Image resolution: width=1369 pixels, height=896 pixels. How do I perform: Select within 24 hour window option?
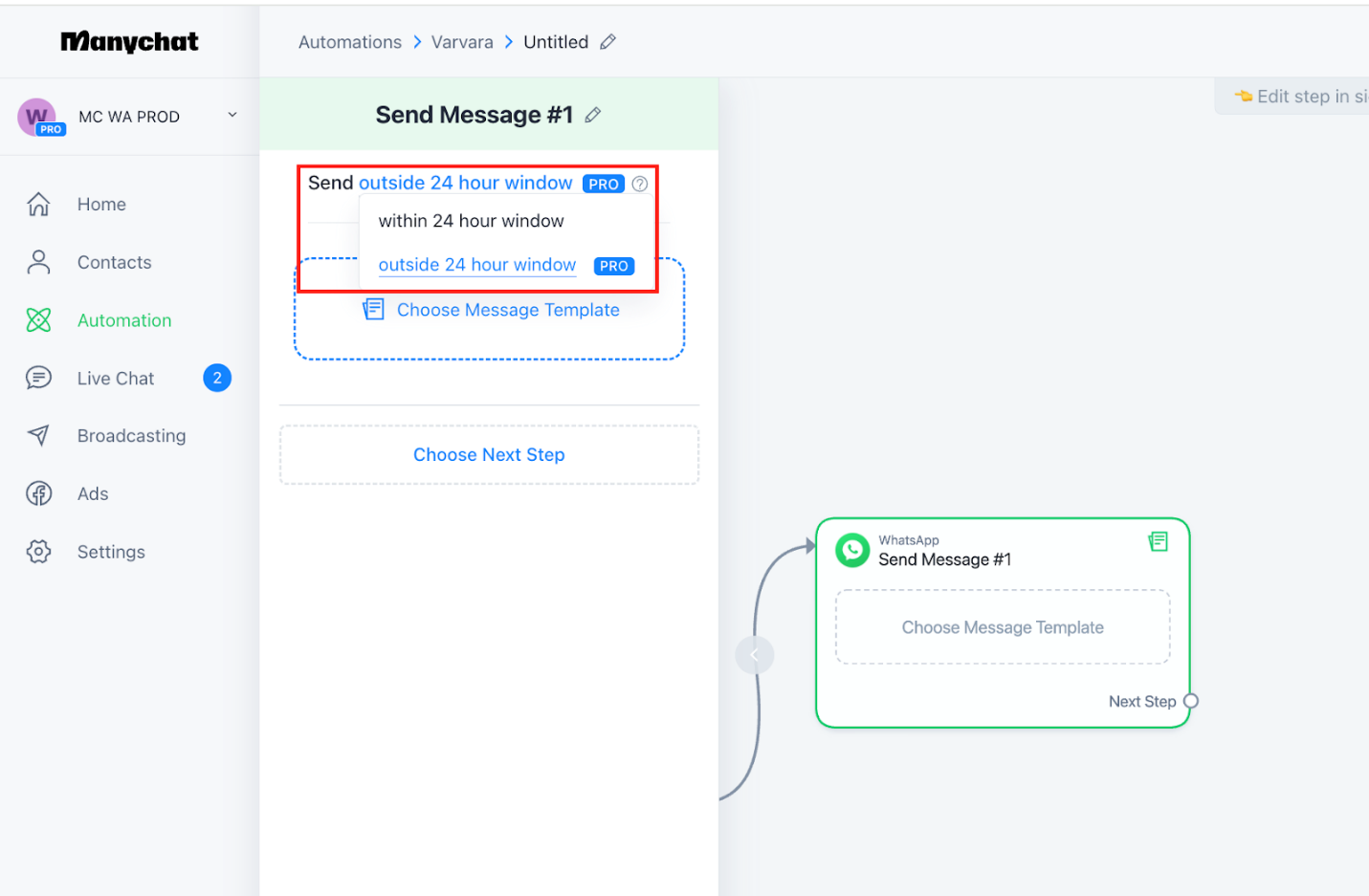471,221
